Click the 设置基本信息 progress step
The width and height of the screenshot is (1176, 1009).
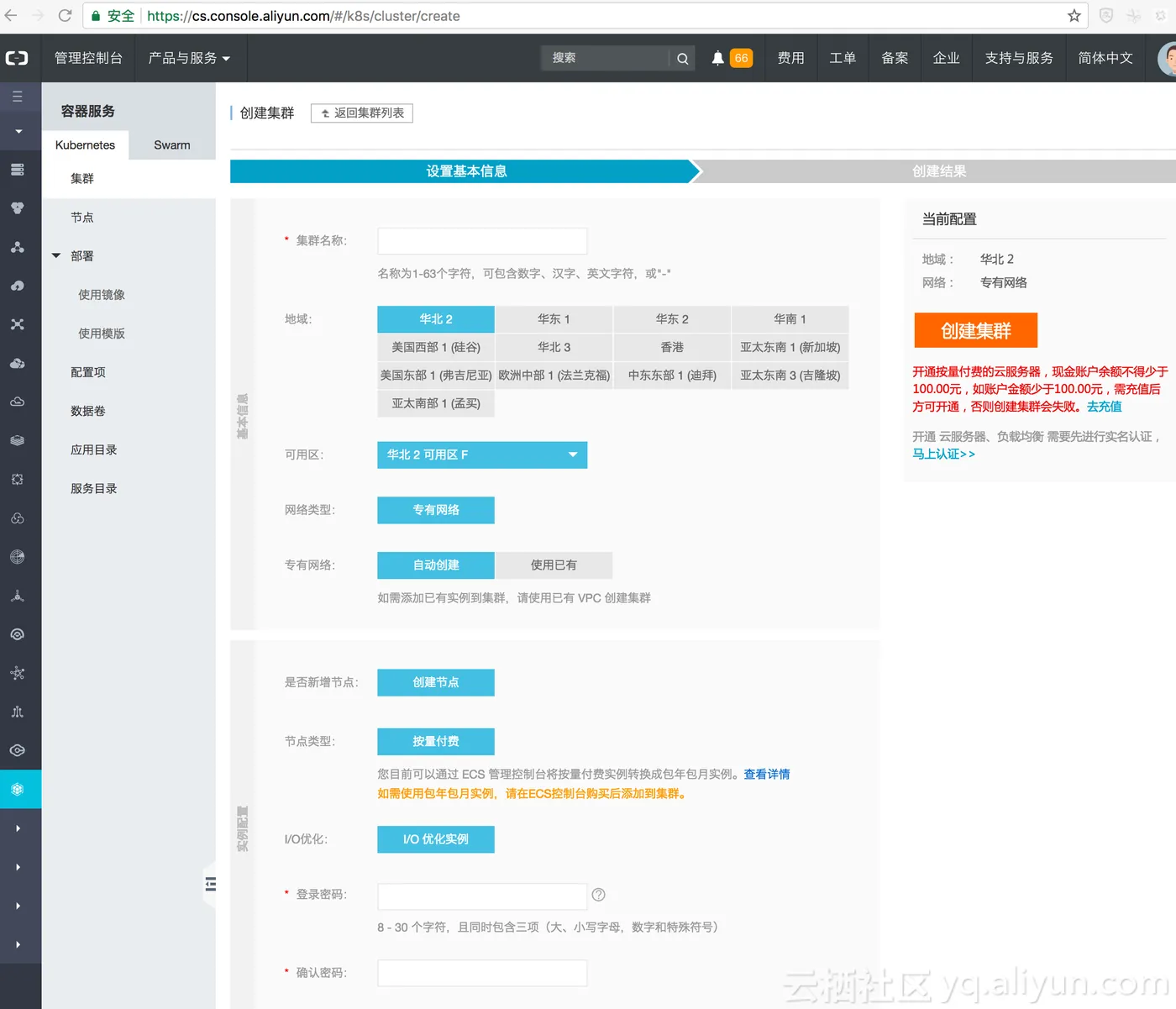(466, 171)
